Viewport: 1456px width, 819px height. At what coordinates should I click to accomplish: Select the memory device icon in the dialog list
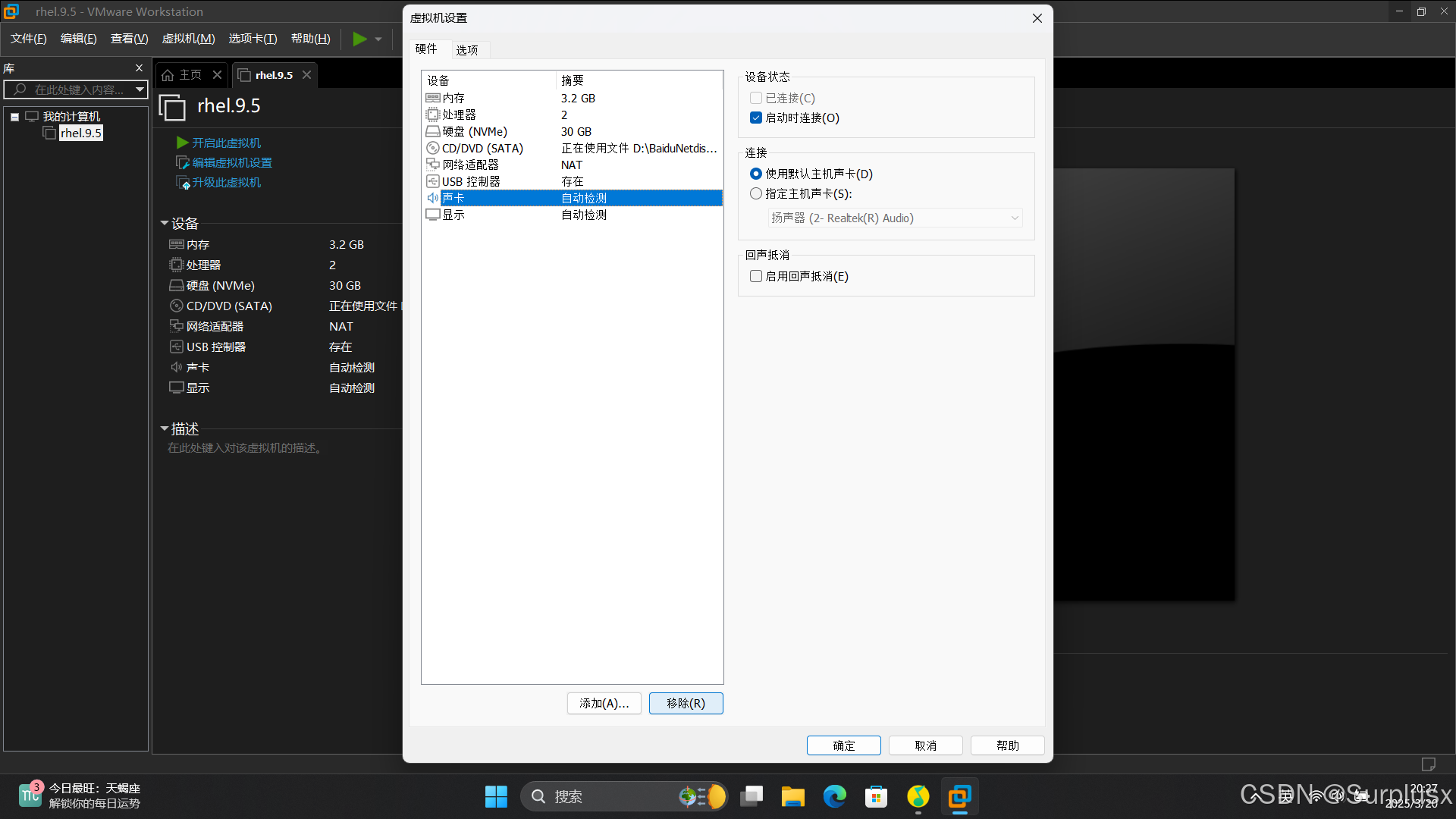pyautogui.click(x=433, y=99)
